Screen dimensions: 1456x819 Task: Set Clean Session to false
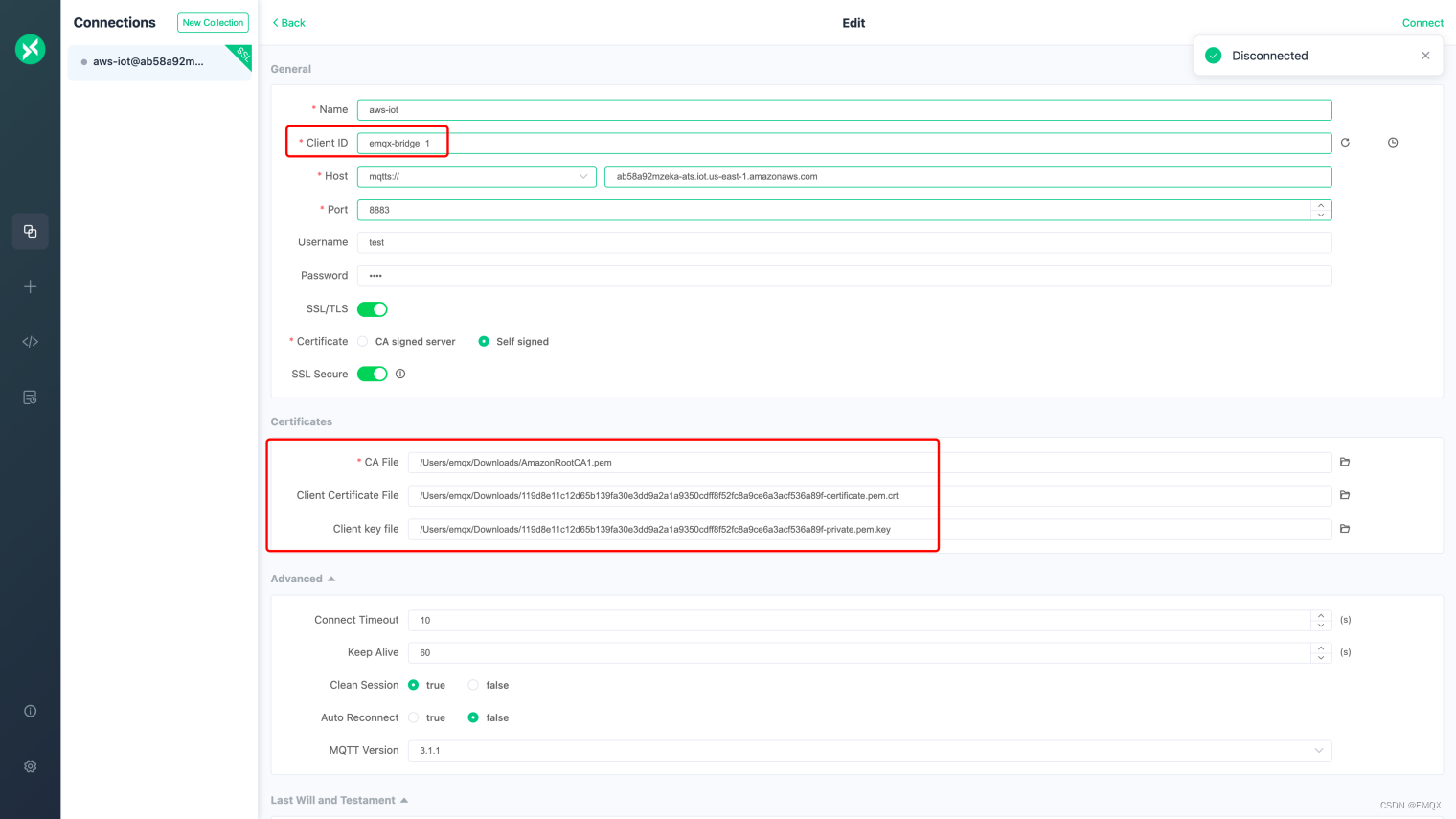(x=488, y=685)
